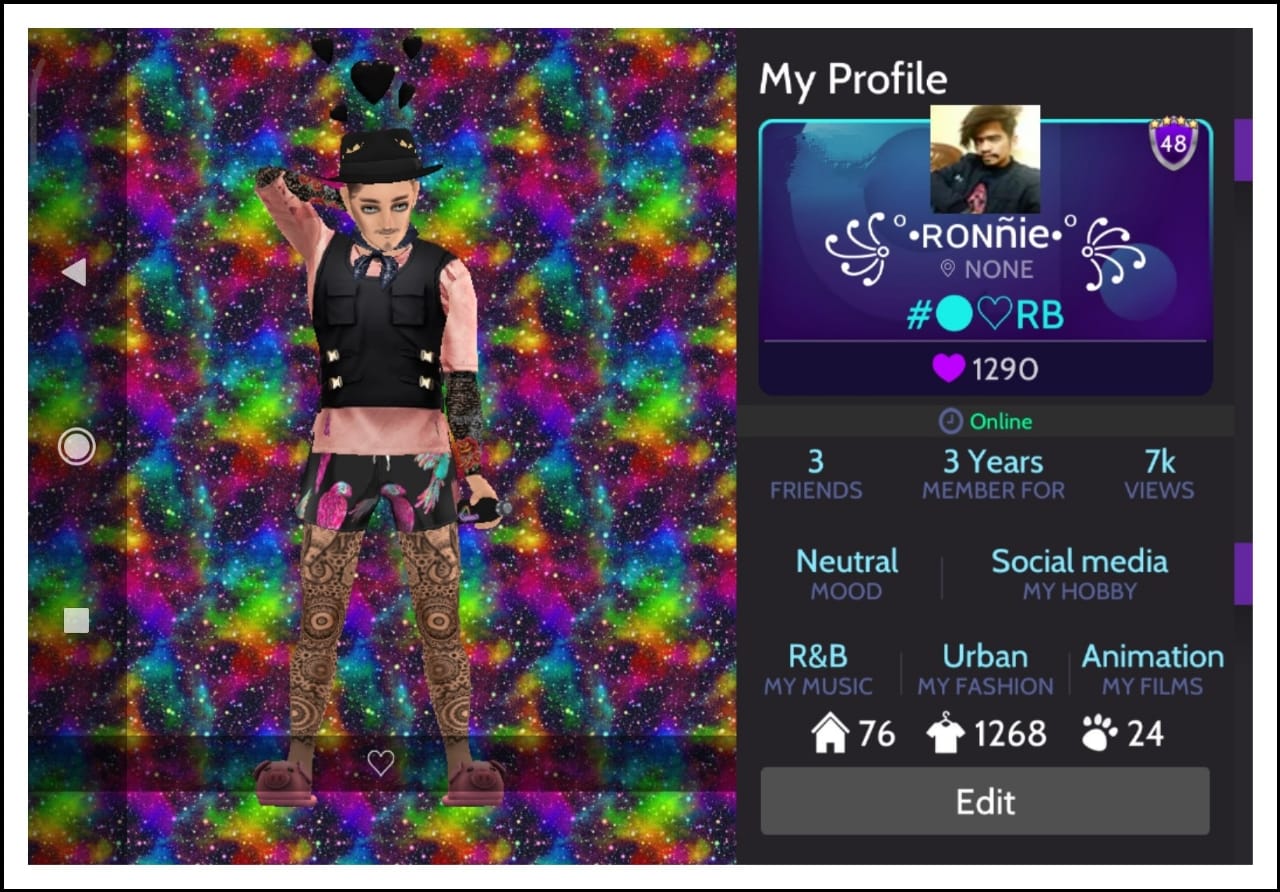1280x892 pixels.
Task: Select the Animation films preference
Action: [1152, 669]
